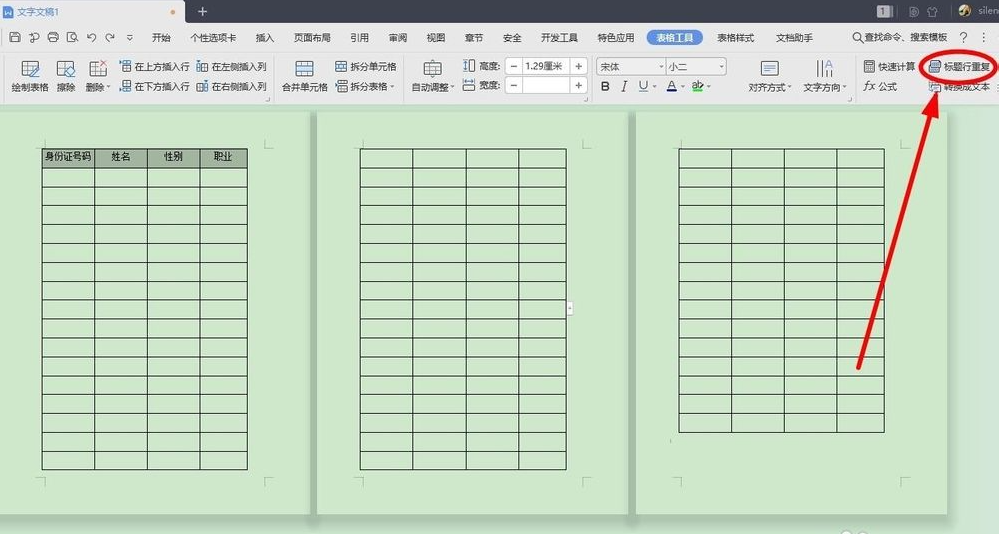Select the table Eraser (擦除) tool
The image size is (999, 534).
point(66,76)
